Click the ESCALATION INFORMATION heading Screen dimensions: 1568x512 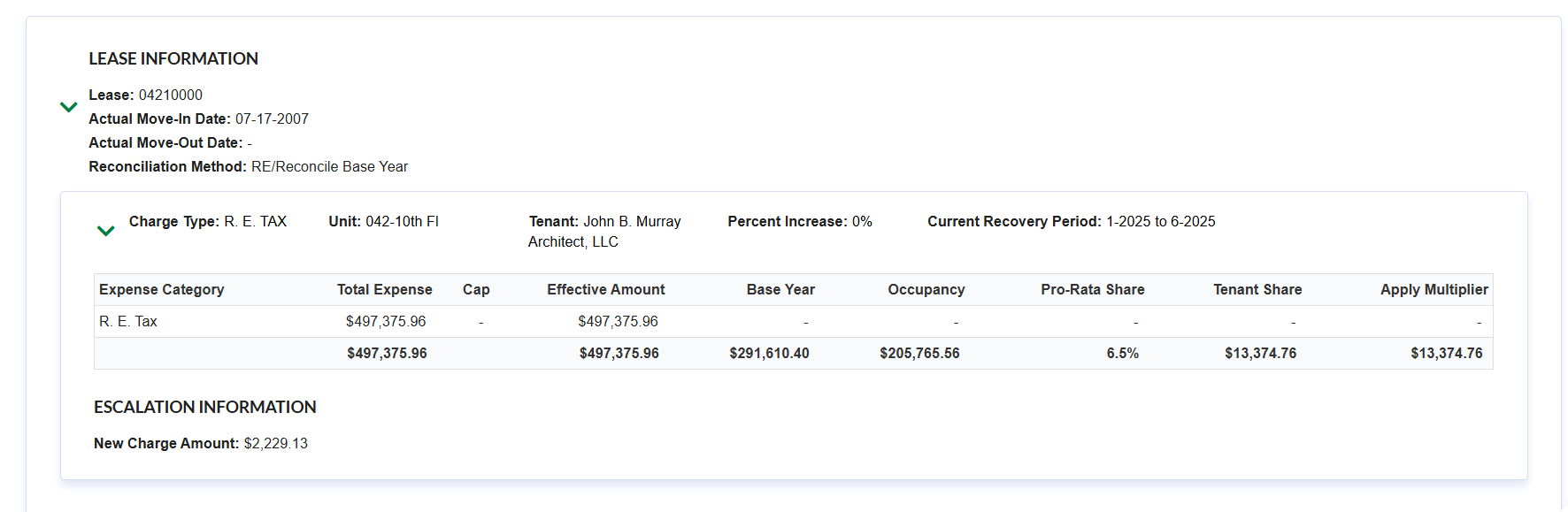205,407
